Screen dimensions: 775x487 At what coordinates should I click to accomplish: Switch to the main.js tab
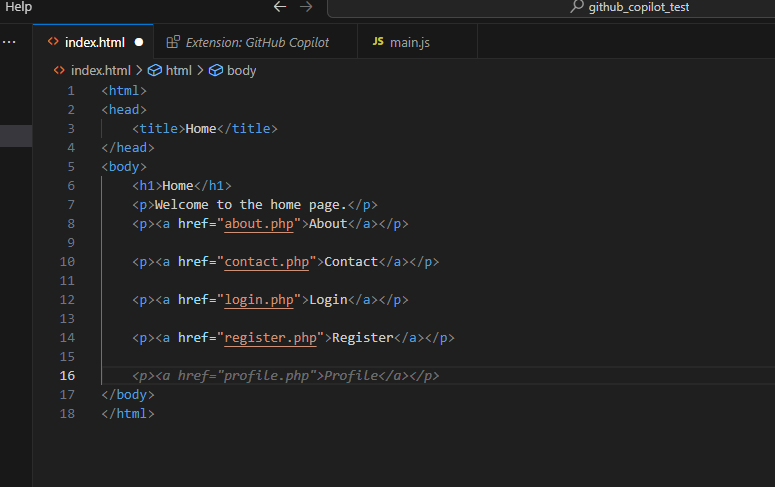click(418, 43)
